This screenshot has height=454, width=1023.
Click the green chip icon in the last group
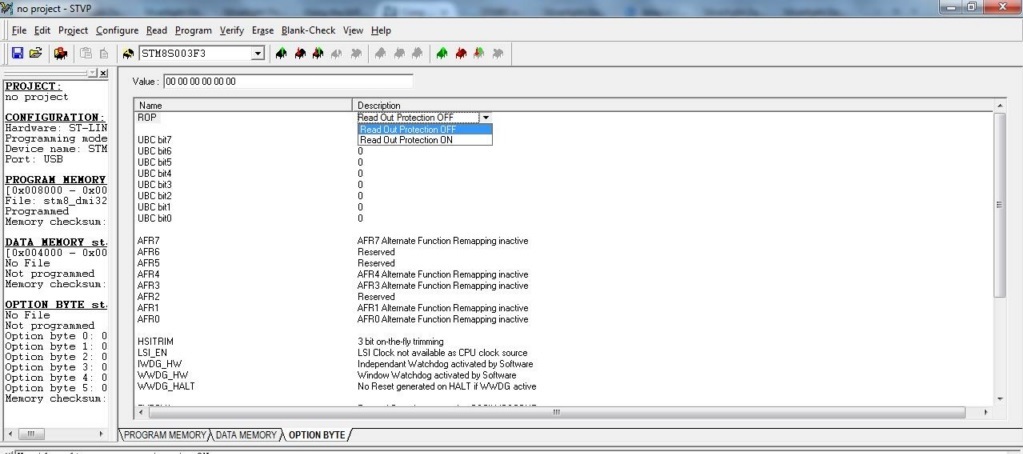coord(442,53)
